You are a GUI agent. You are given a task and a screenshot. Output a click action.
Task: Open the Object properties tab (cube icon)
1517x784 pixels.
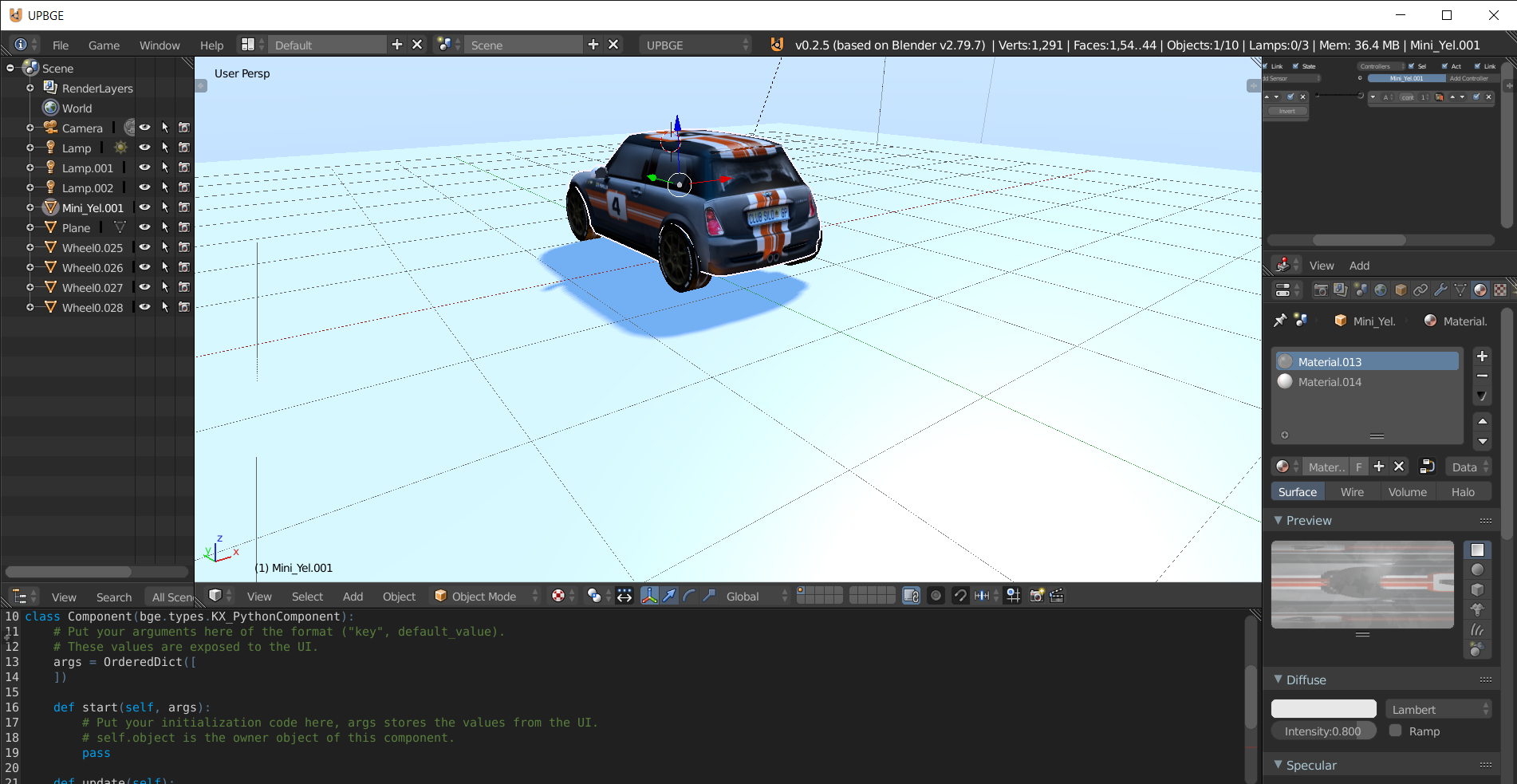tap(1401, 290)
